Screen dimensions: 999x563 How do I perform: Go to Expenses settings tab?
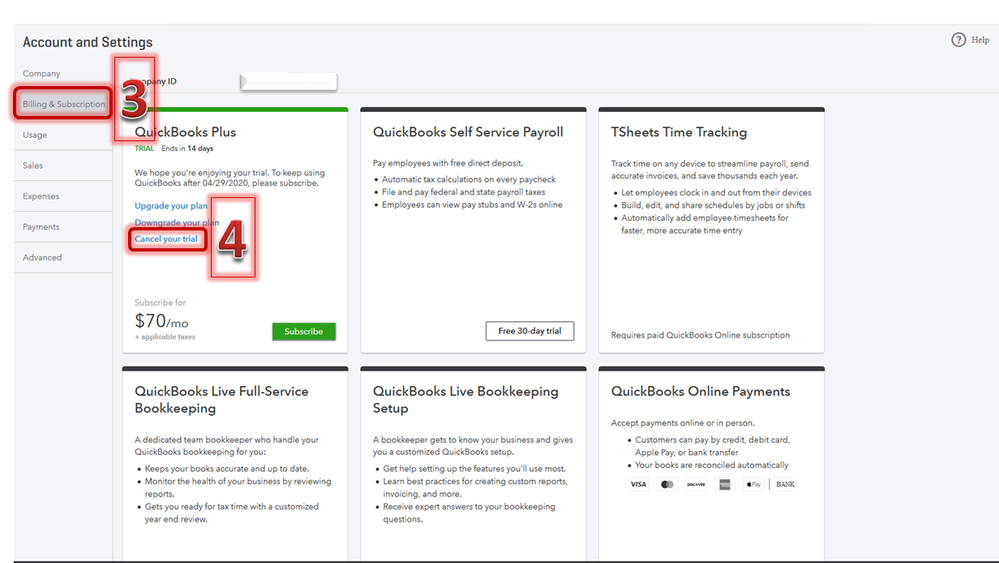41,196
